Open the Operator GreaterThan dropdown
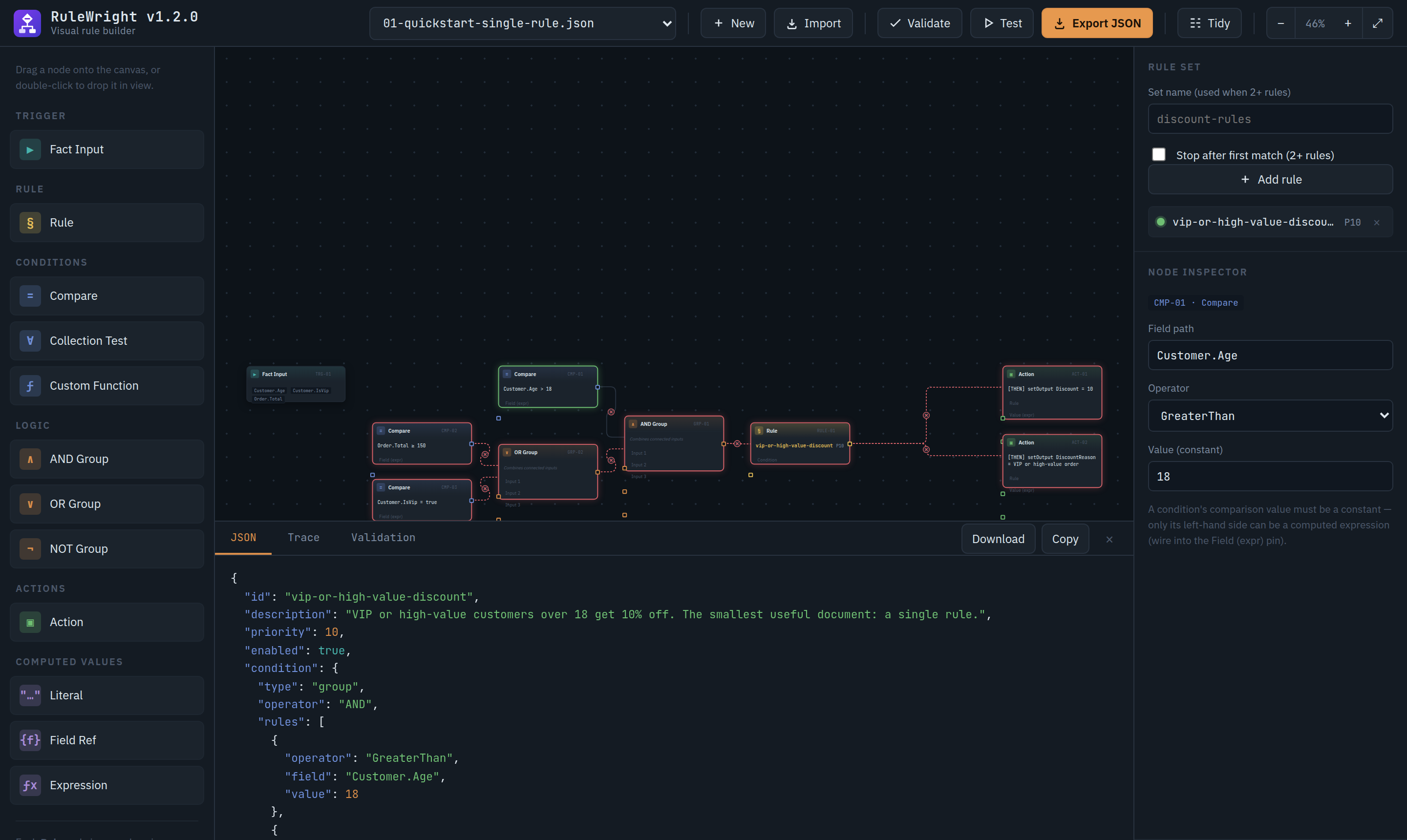 coord(1270,416)
